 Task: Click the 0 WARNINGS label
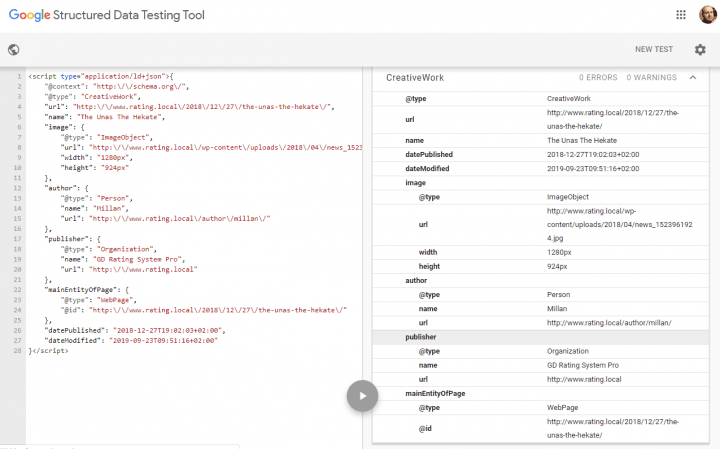652,78
